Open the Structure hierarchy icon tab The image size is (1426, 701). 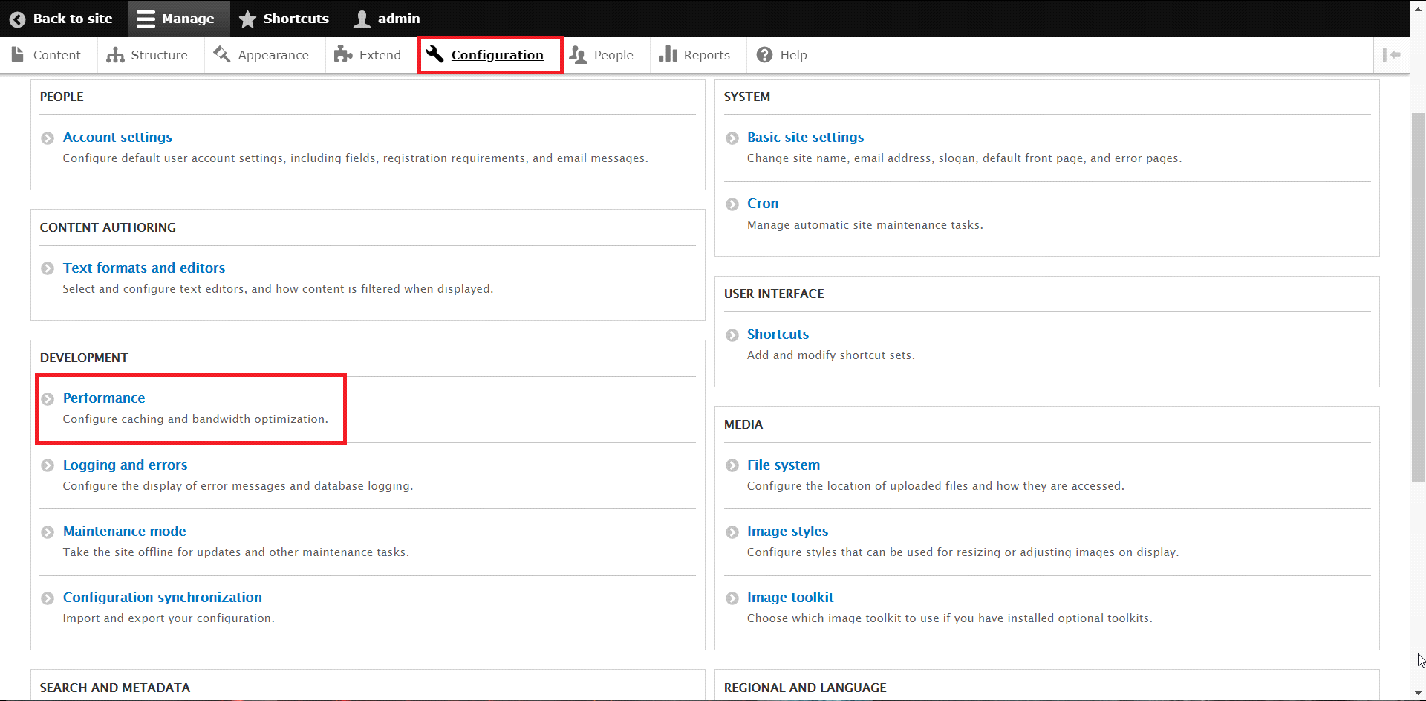[x=116, y=55]
